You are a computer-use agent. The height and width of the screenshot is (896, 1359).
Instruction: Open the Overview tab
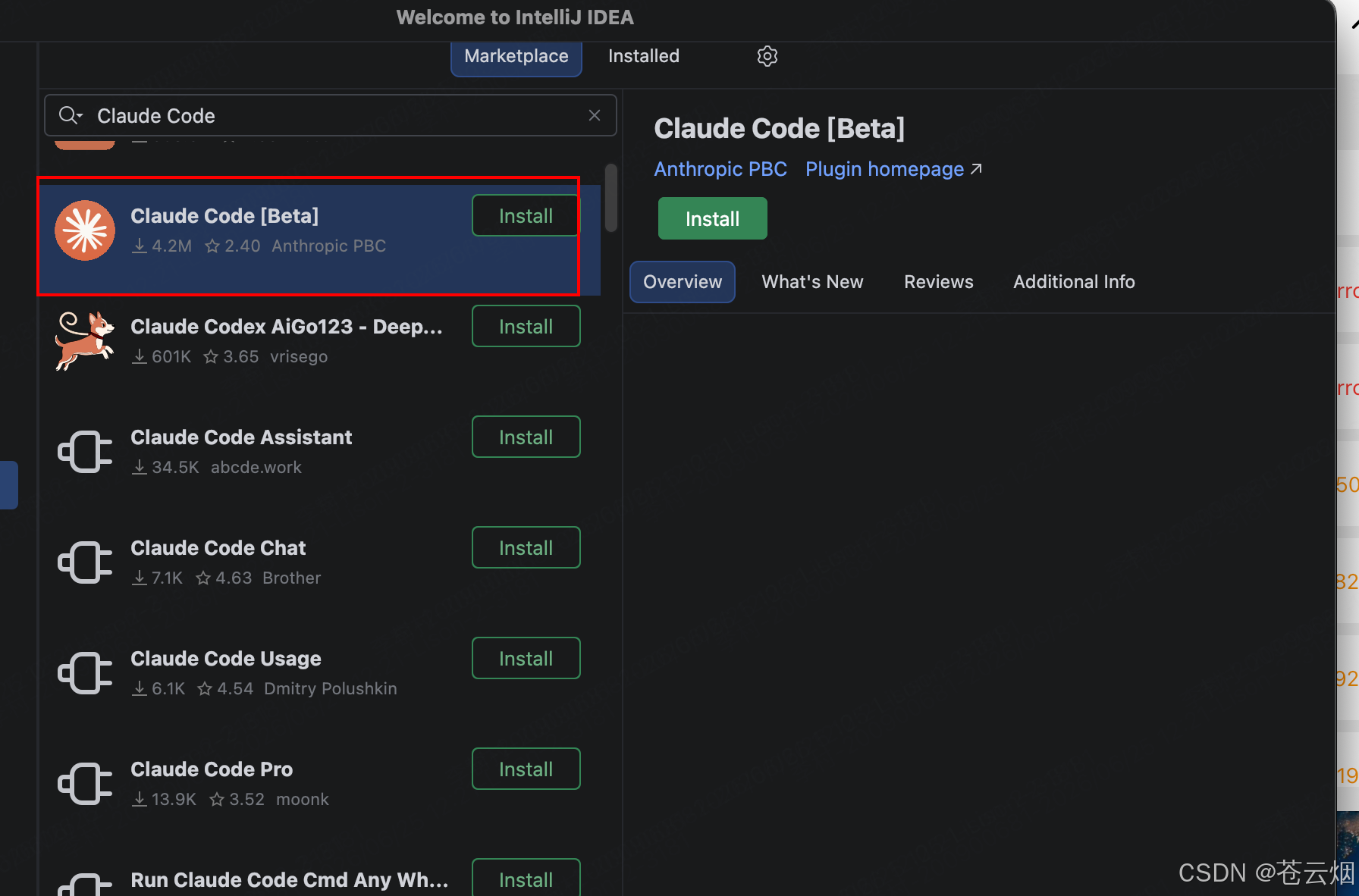683,282
